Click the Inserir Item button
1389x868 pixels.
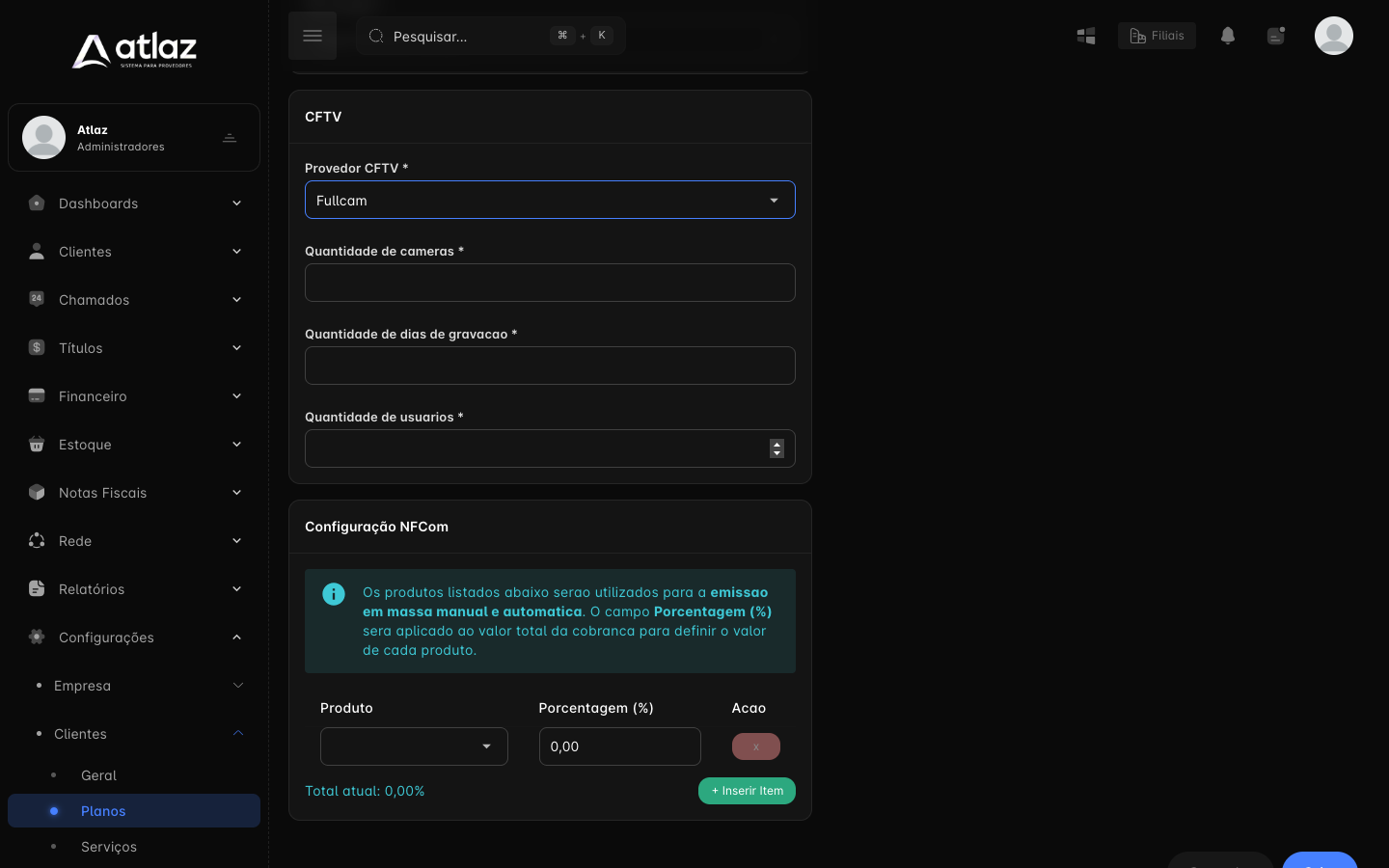pyautogui.click(x=747, y=791)
